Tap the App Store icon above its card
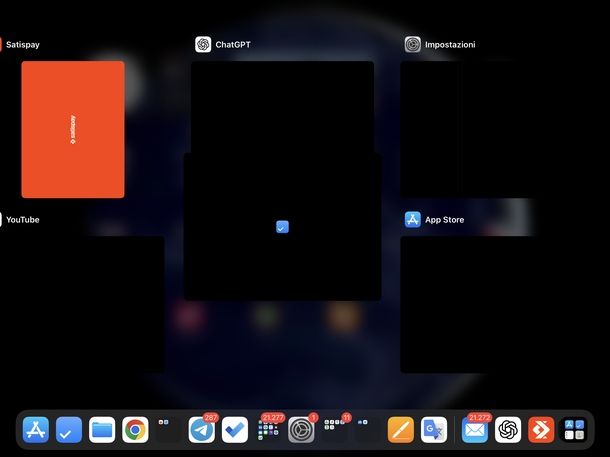610x457 pixels. (412, 219)
